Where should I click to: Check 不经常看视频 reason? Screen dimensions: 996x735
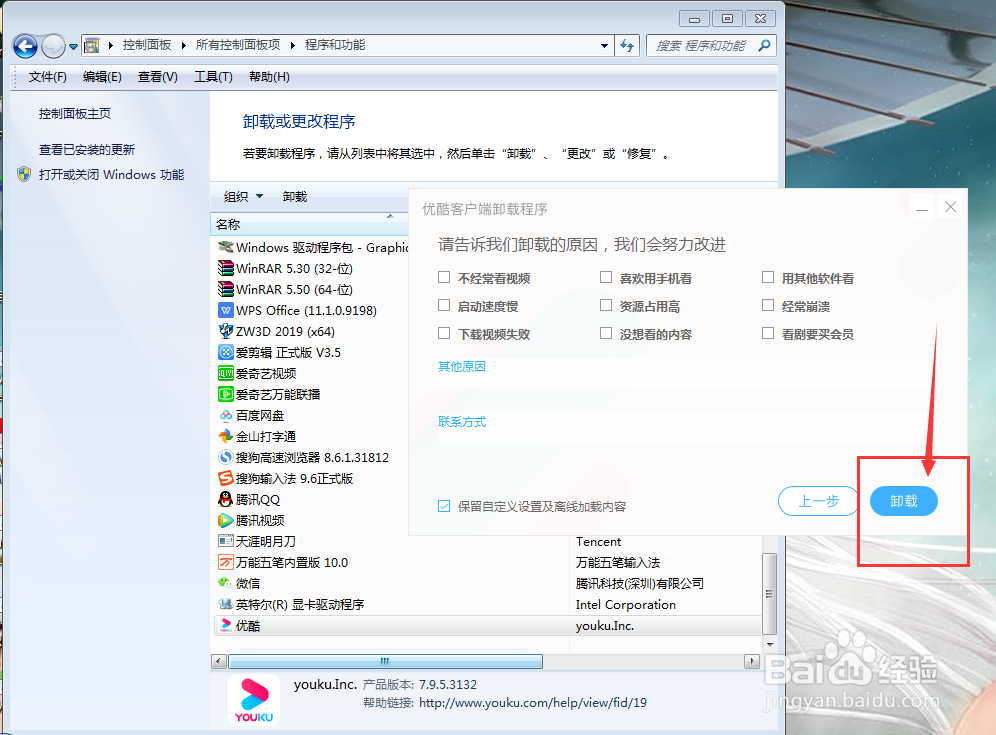(x=444, y=278)
